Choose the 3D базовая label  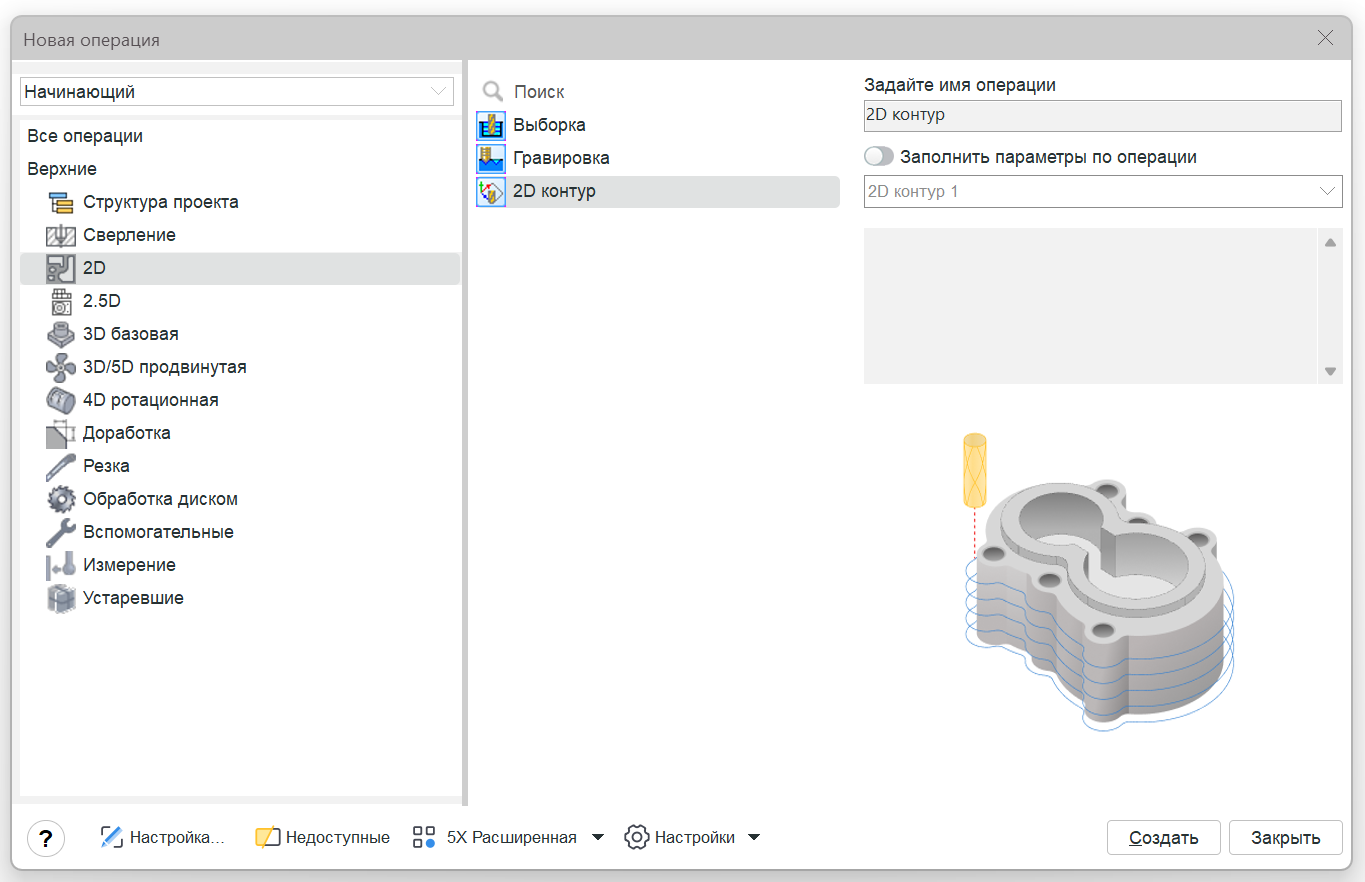point(131,334)
